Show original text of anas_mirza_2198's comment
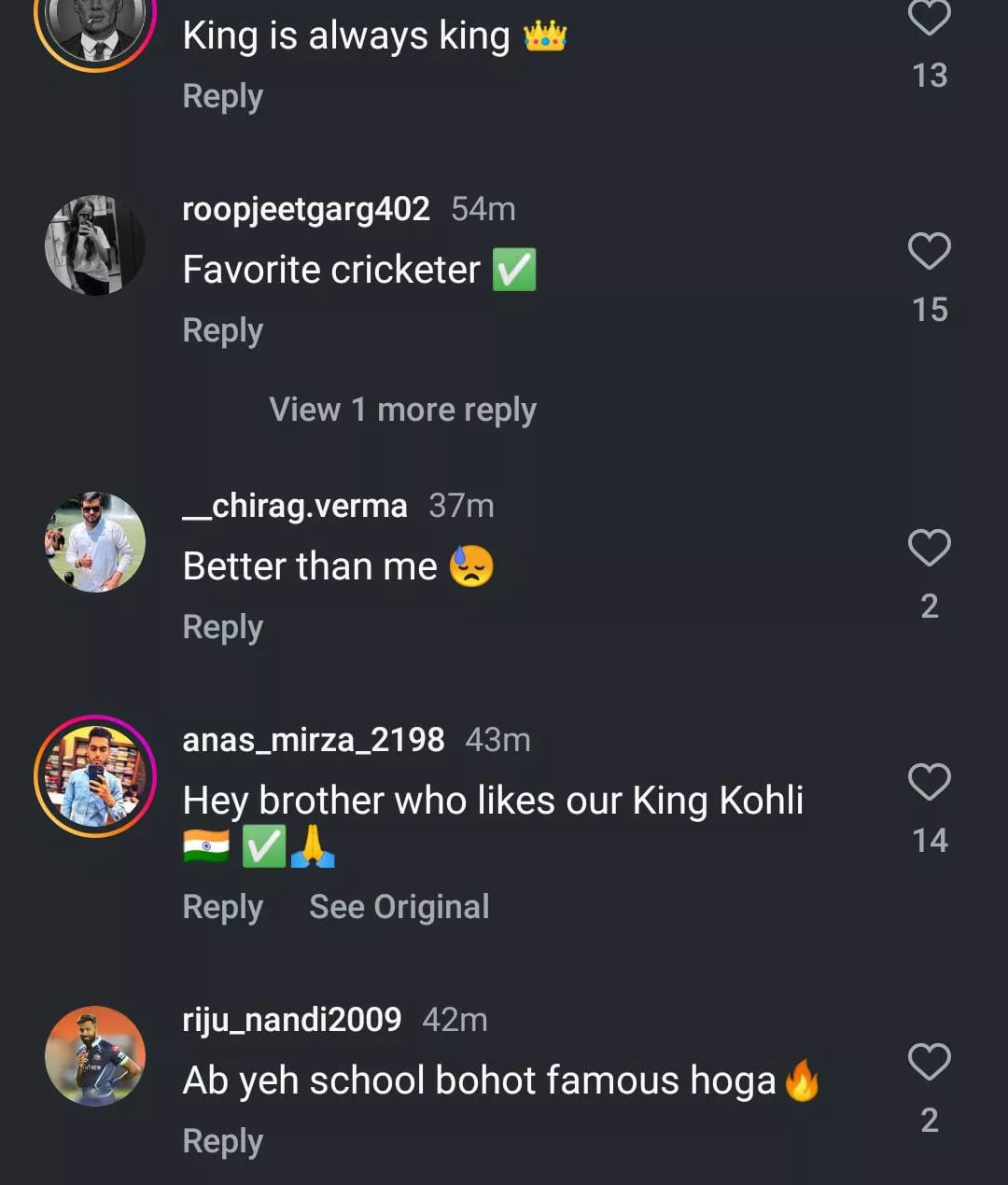This screenshot has width=1008, height=1185. point(399,907)
